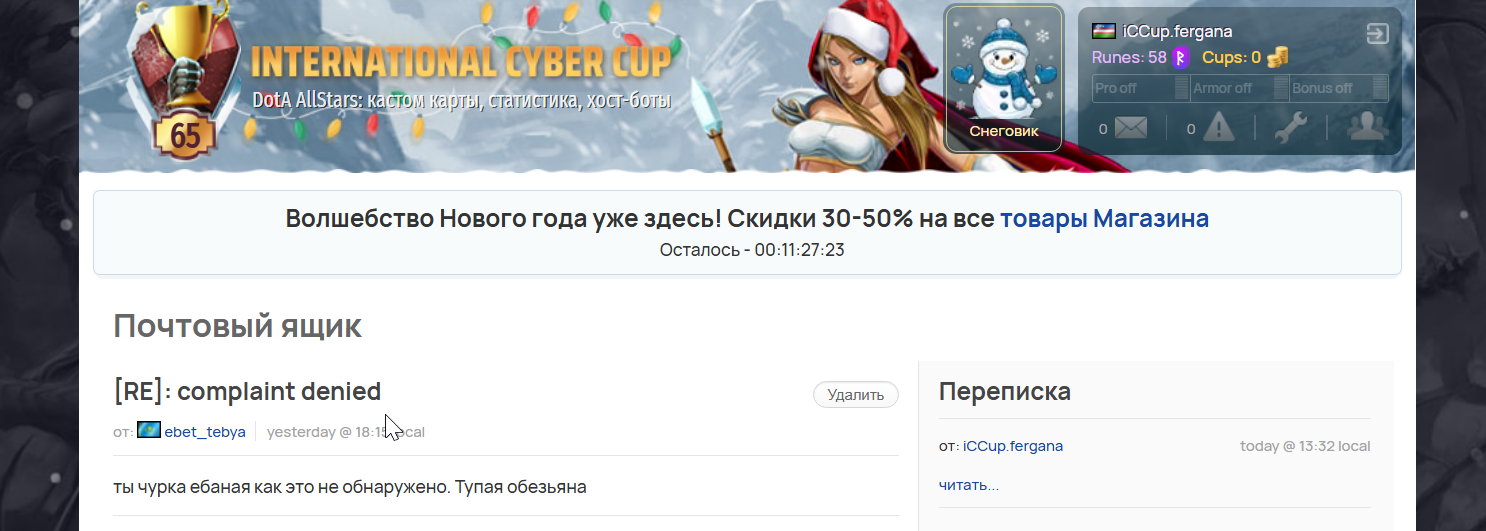Toggle the Armor off status
1486x531 pixels.
point(1240,88)
